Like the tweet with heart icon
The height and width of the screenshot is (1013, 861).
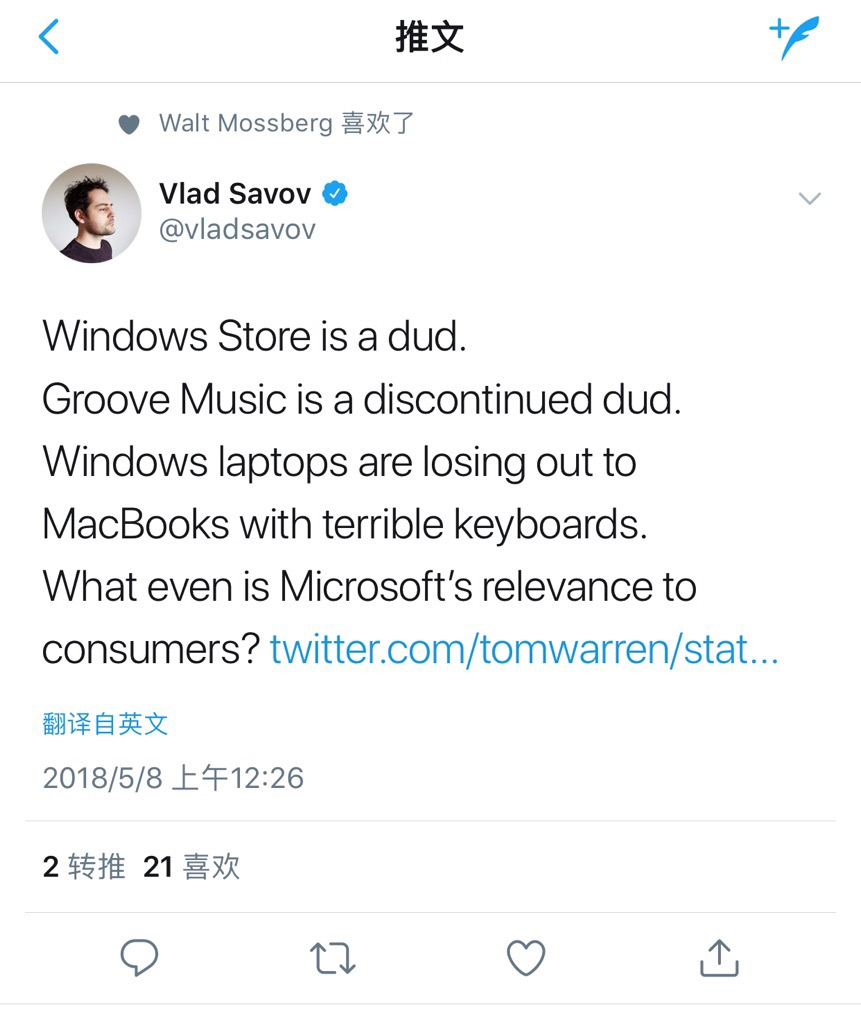(x=526, y=957)
